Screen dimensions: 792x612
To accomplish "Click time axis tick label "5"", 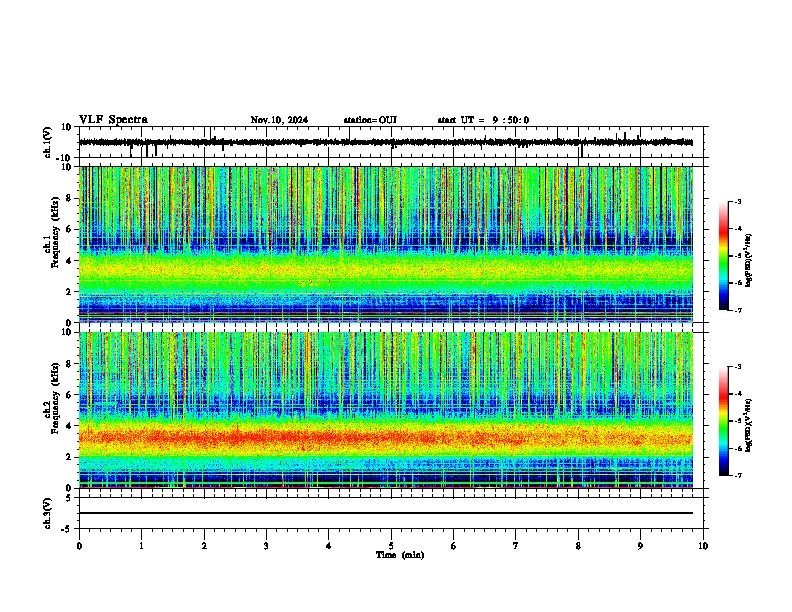I will click(391, 546).
